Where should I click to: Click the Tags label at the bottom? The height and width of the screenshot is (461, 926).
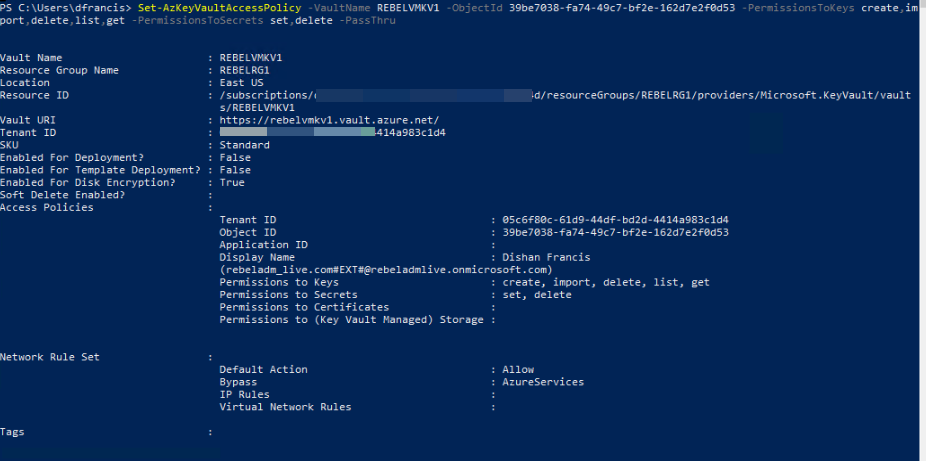coord(14,432)
